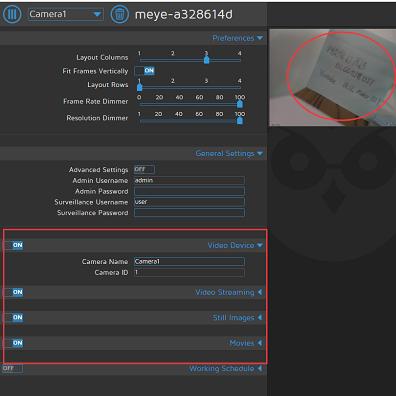Click the Layout Columns label
Screen dimensions: 396x396
(102, 57)
